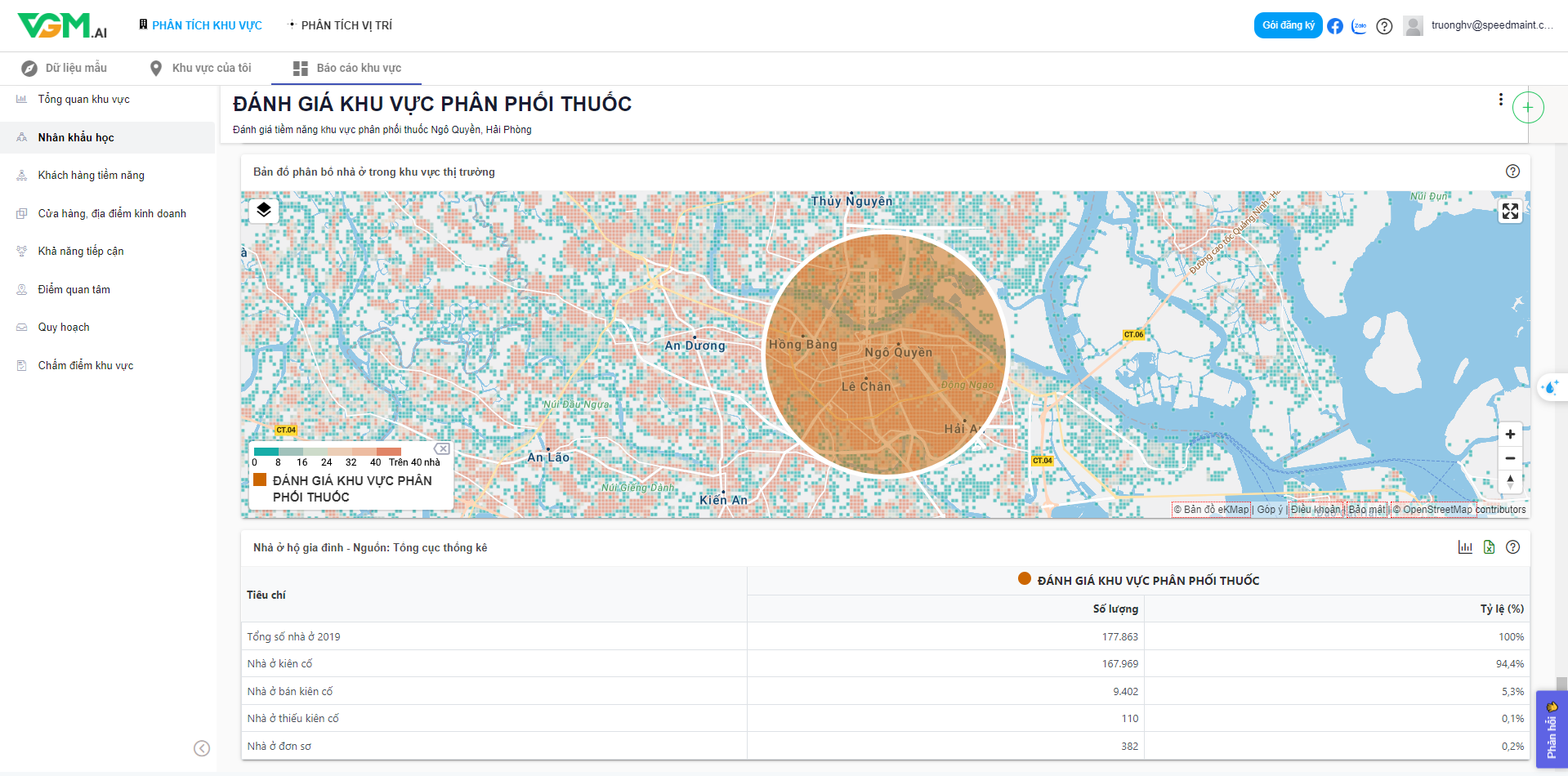Image resolution: width=1568 pixels, height=776 pixels.
Task: Expand map to fullscreen view
Action: [x=1510, y=212]
